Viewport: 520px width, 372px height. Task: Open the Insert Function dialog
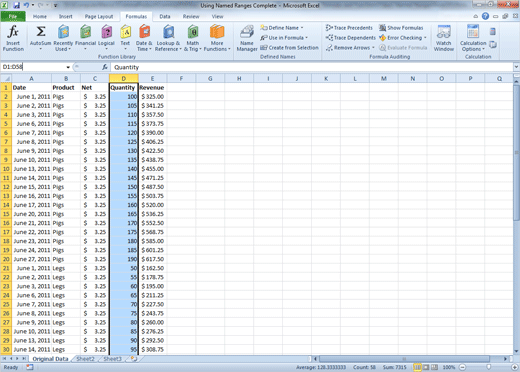[x=13, y=38]
